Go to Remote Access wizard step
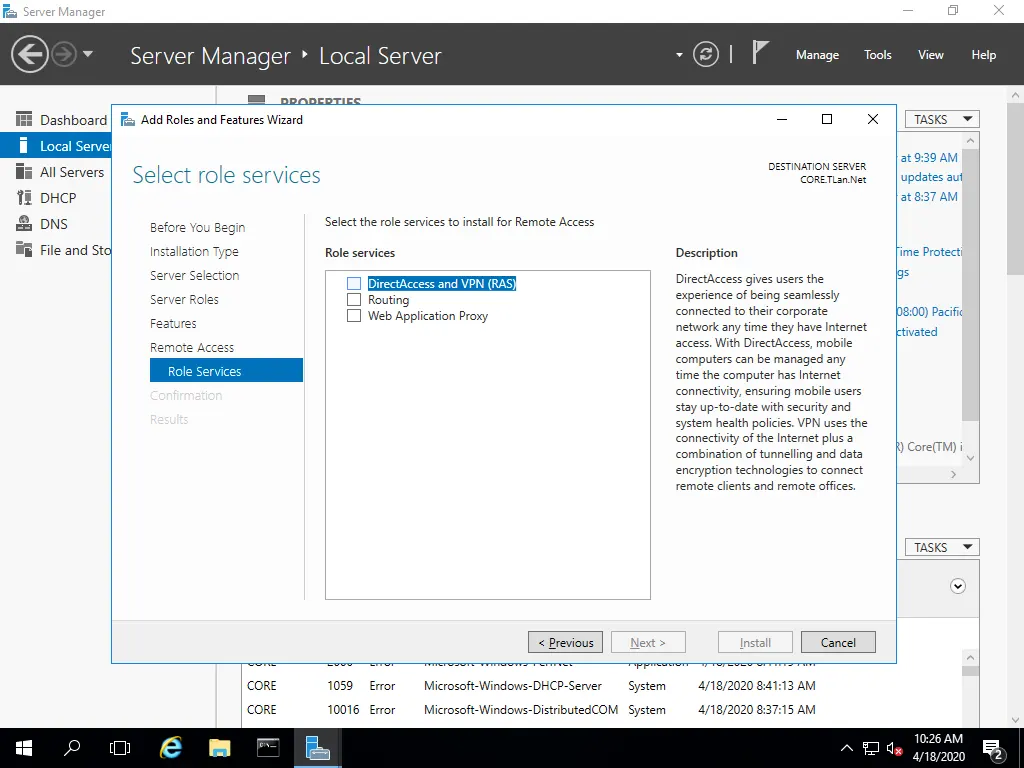This screenshot has width=1024, height=768. 192,347
